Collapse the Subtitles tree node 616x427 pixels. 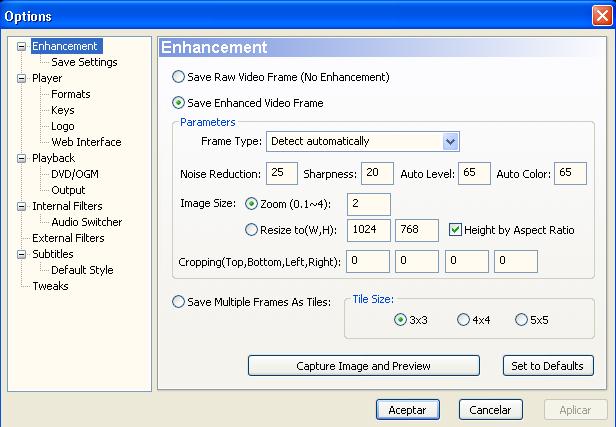click(22, 255)
